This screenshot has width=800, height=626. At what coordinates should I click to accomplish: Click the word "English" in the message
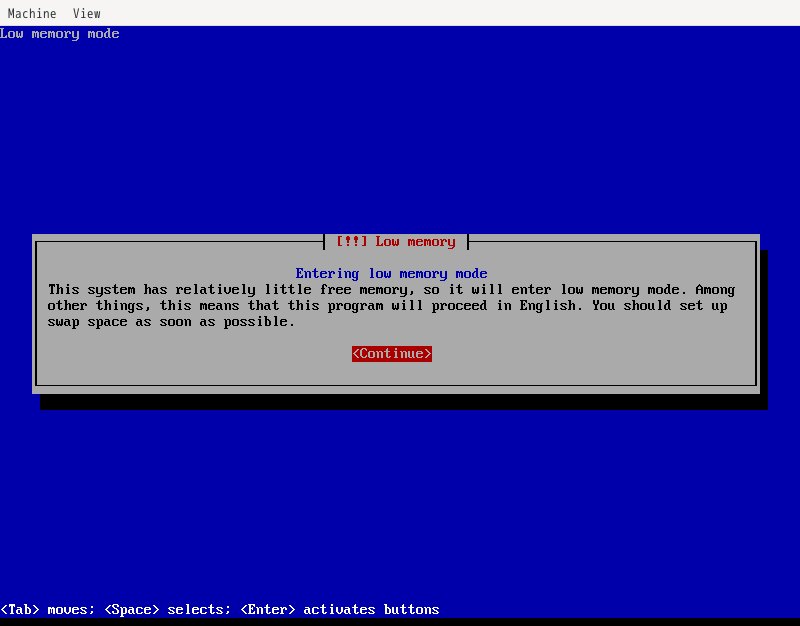pyautogui.click(x=547, y=306)
